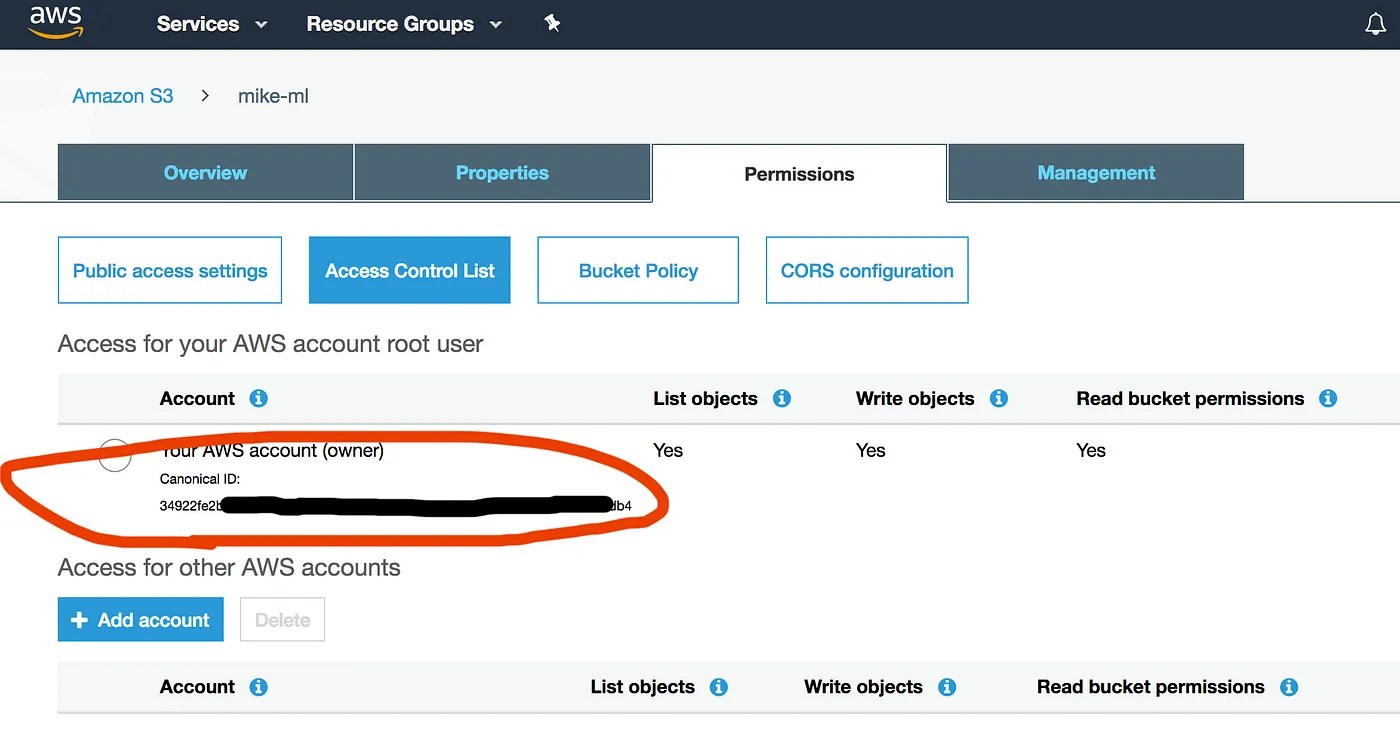The height and width of the screenshot is (751, 1400).
Task: Expand the Resource Groups dropdown
Action: [x=390, y=23]
